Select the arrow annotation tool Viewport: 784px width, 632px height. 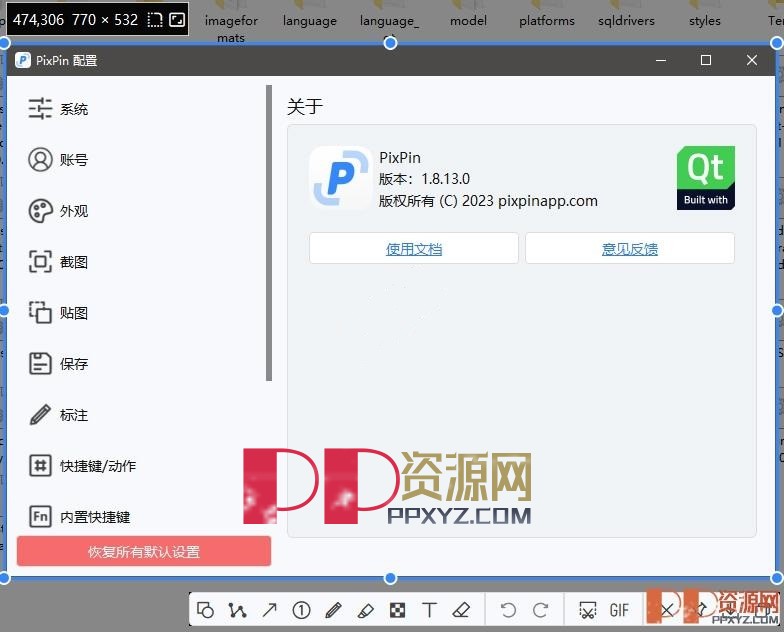coord(270,610)
